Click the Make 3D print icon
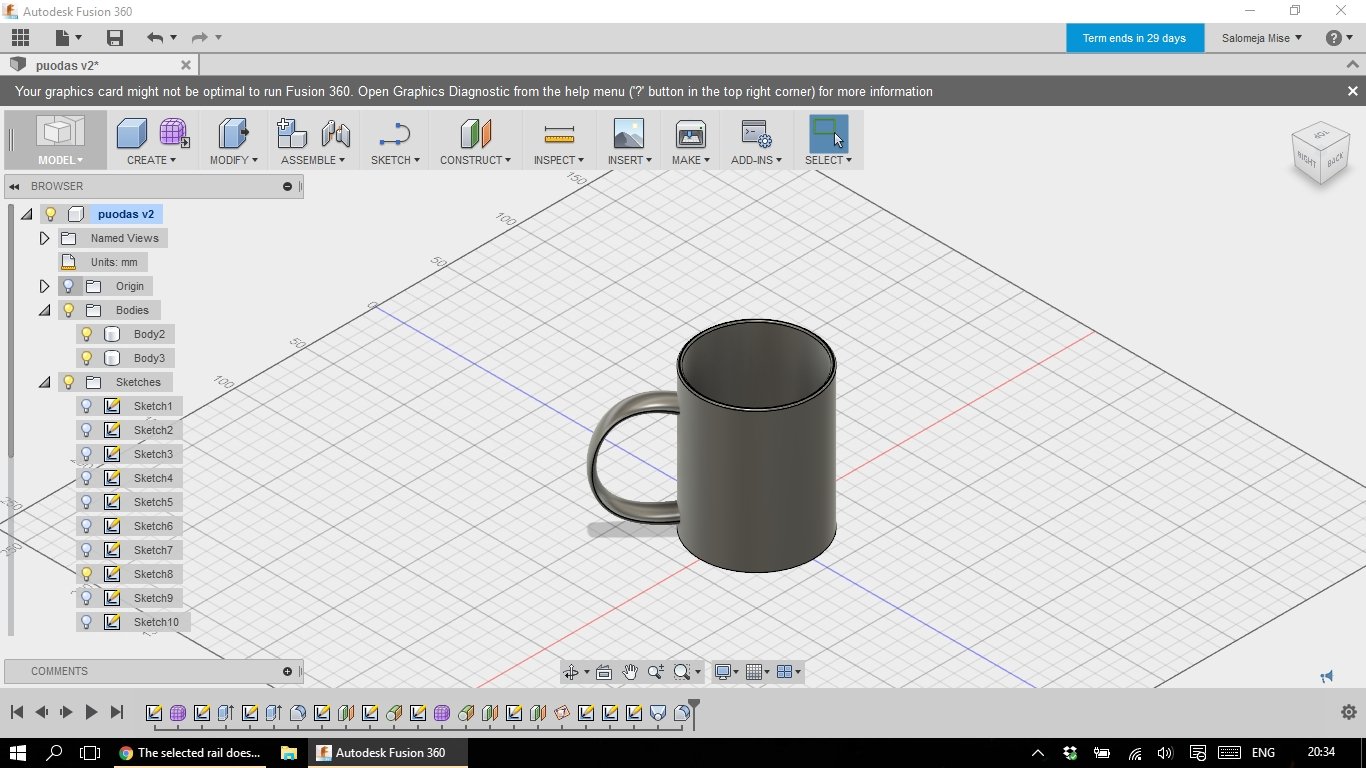The width and height of the screenshot is (1366, 768). coord(691,133)
